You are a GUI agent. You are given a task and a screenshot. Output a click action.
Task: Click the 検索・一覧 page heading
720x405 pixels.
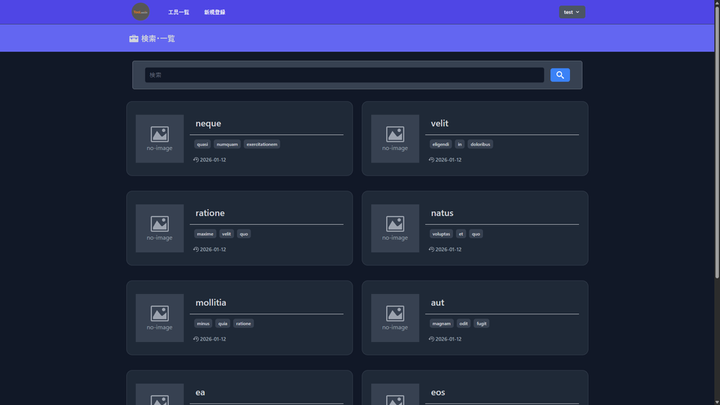coord(158,39)
